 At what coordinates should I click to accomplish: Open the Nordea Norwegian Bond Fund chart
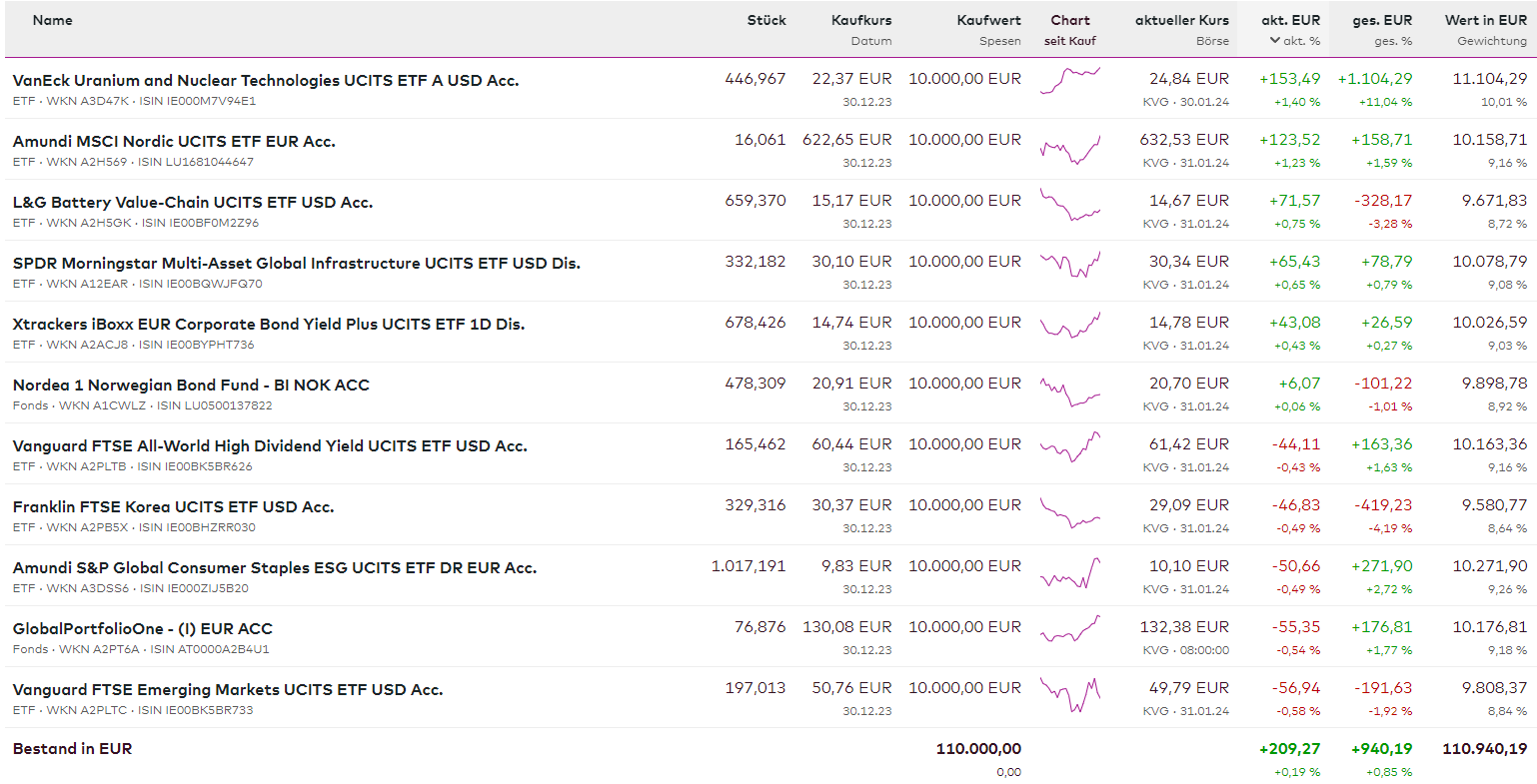(1069, 392)
